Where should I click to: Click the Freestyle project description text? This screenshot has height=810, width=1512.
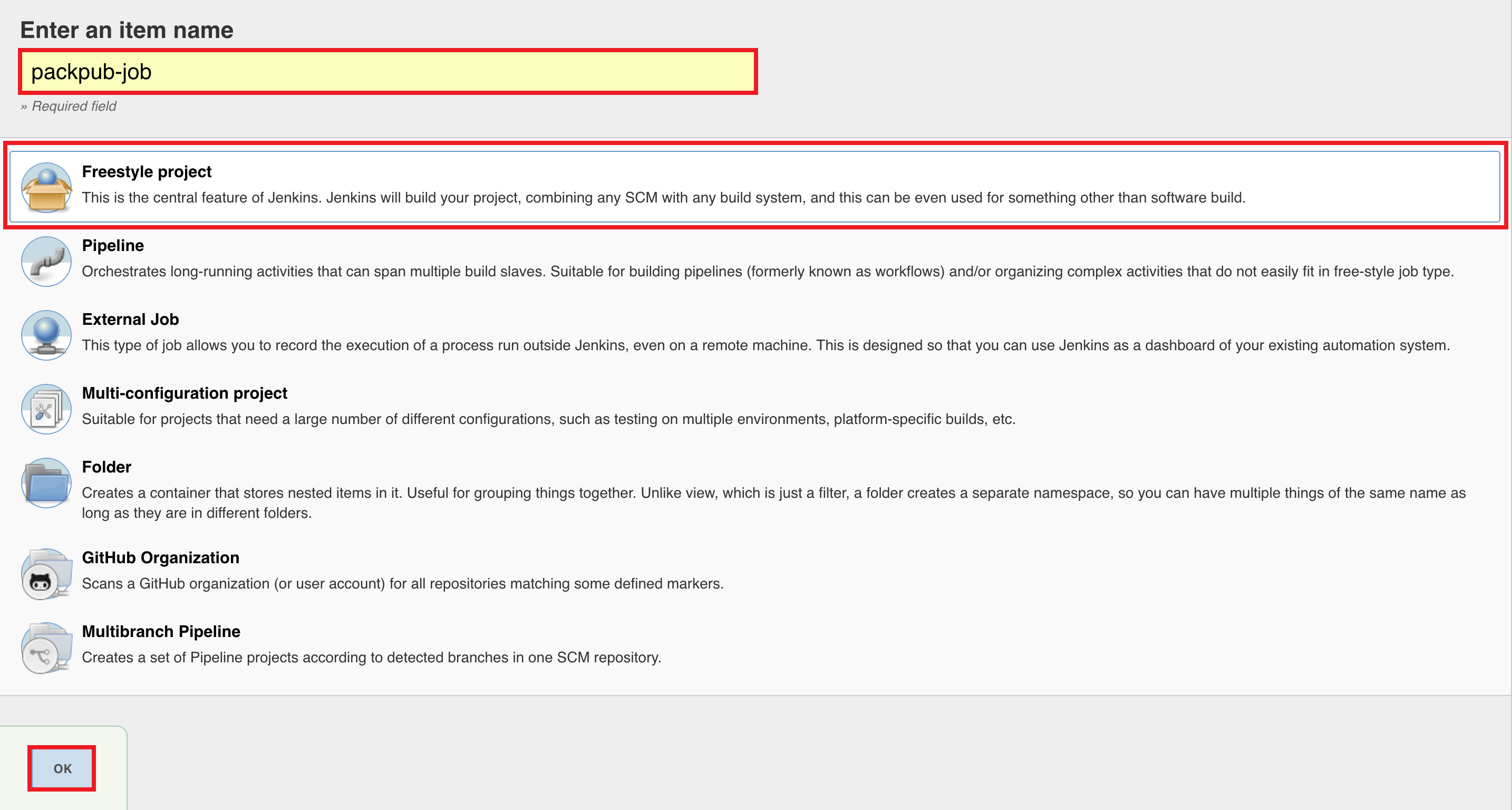pyautogui.click(x=663, y=198)
